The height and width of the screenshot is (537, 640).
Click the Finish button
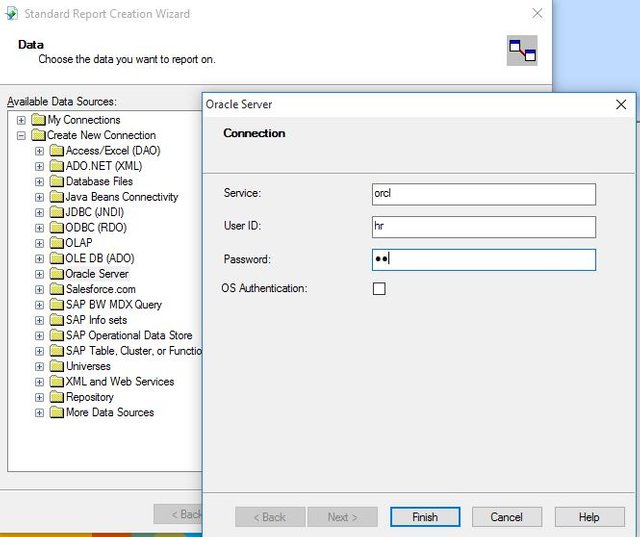[x=425, y=517]
